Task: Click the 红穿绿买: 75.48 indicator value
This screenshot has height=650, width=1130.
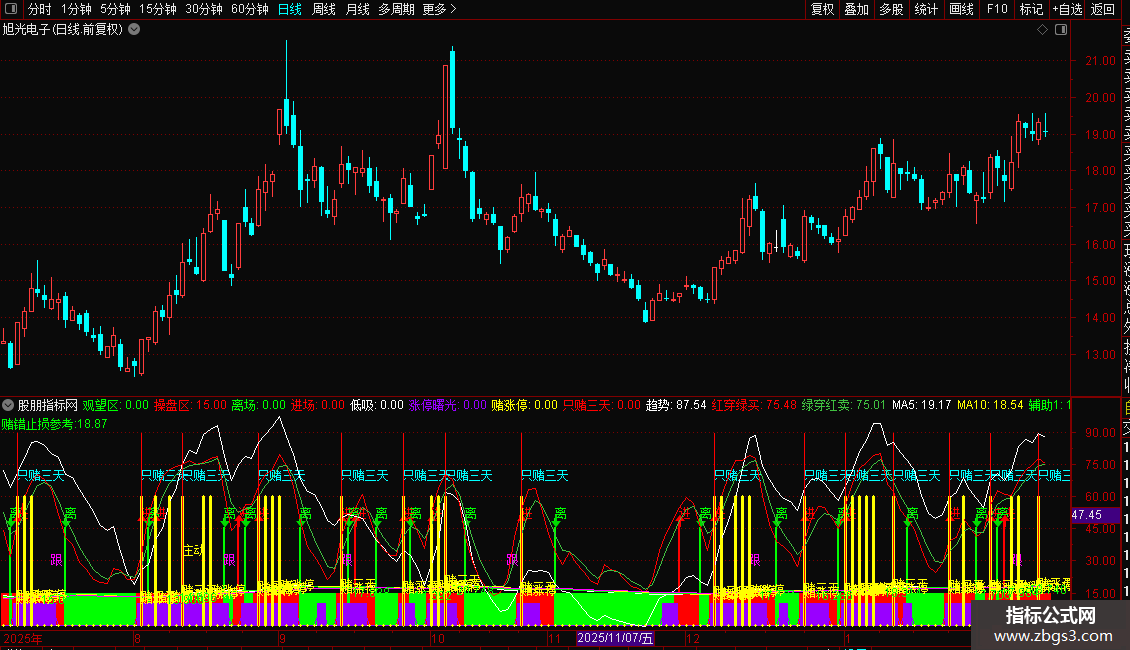Action: click(754, 405)
